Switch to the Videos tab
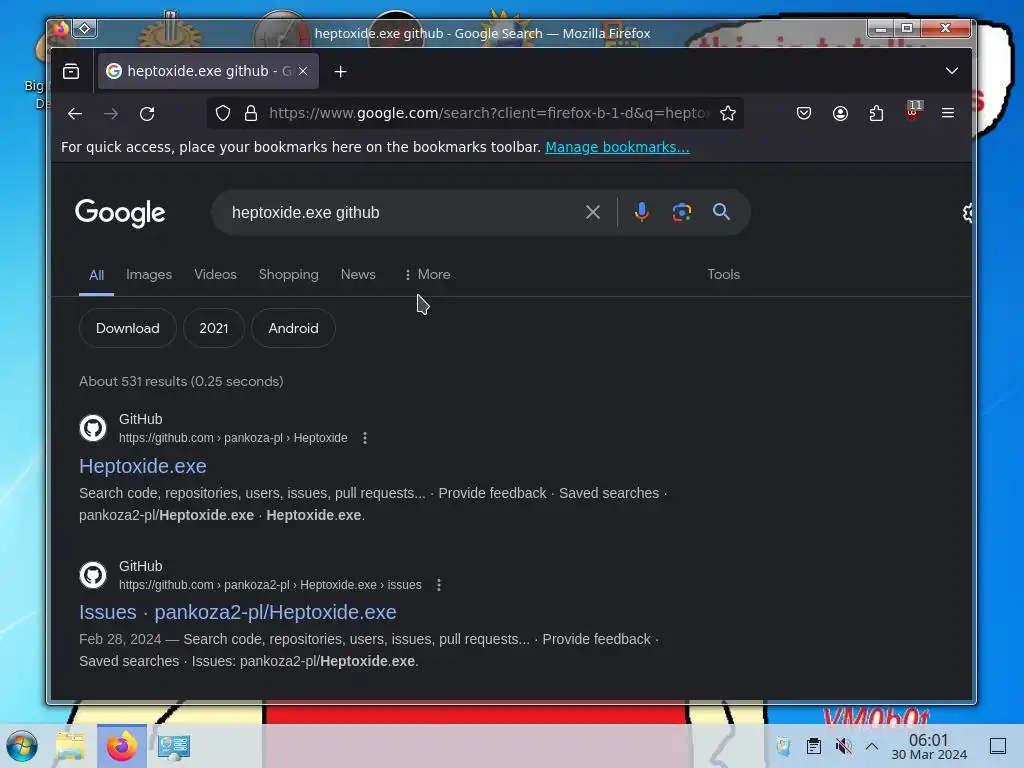Image resolution: width=1024 pixels, height=768 pixels. pyautogui.click(x=216, y=275)
